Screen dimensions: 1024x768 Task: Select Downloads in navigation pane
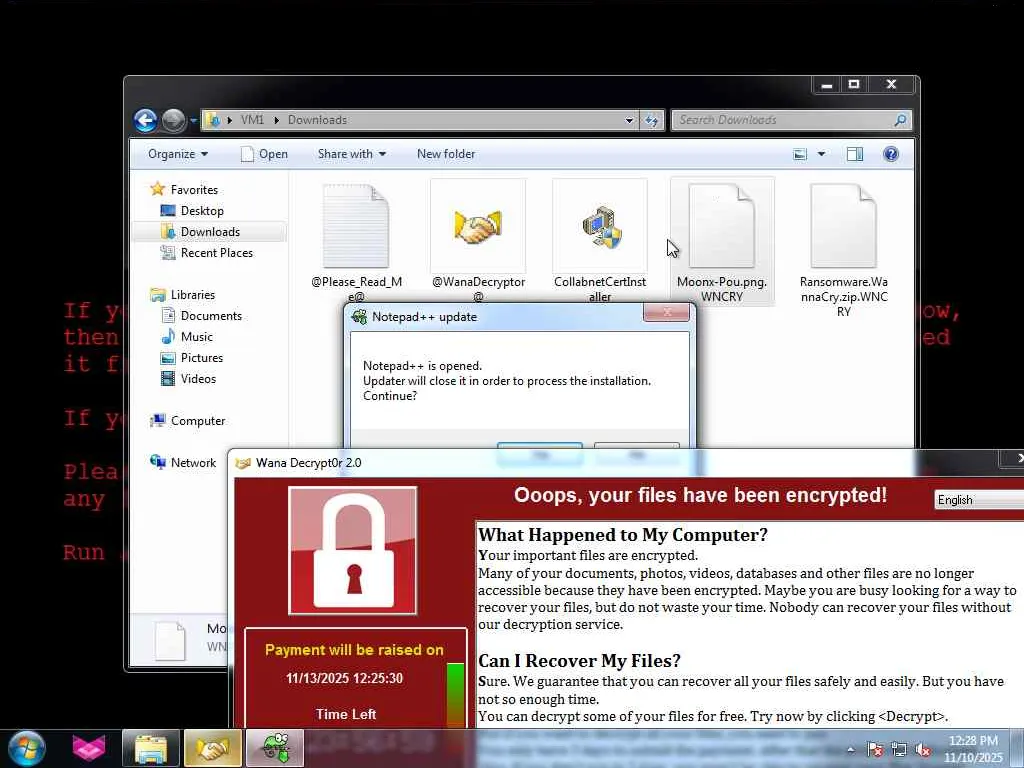pyautogui.click(x=209, y=232)
